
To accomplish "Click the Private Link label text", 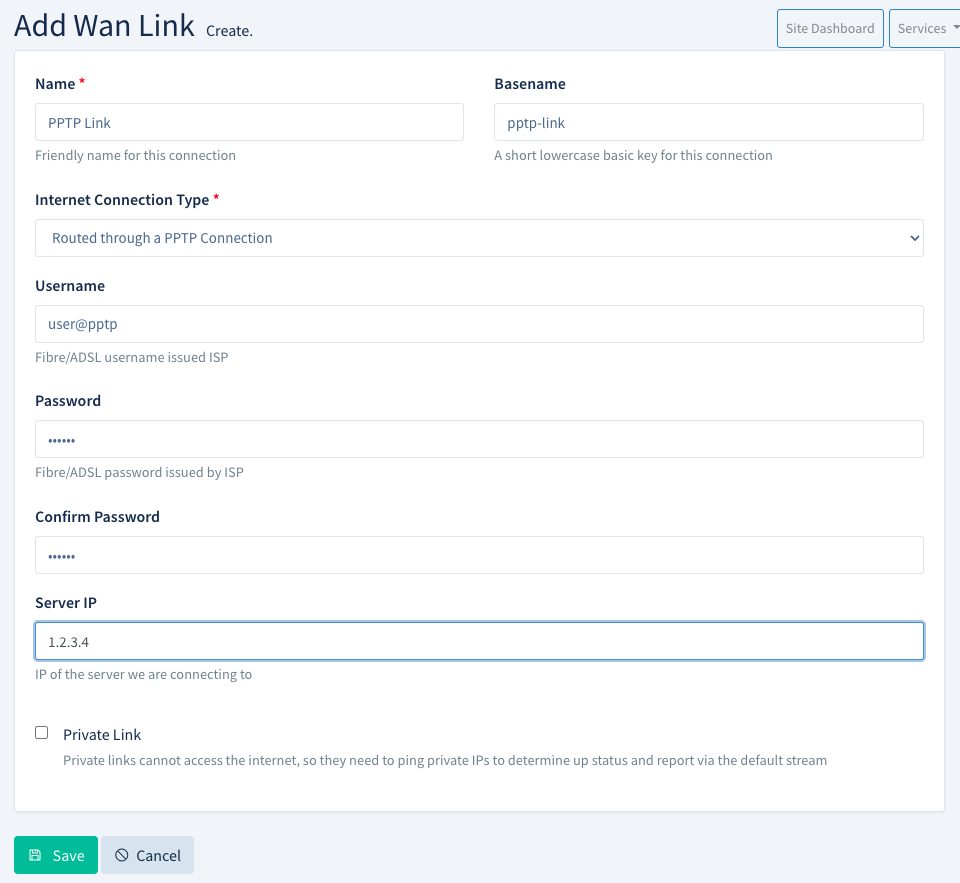I will 102,734.
